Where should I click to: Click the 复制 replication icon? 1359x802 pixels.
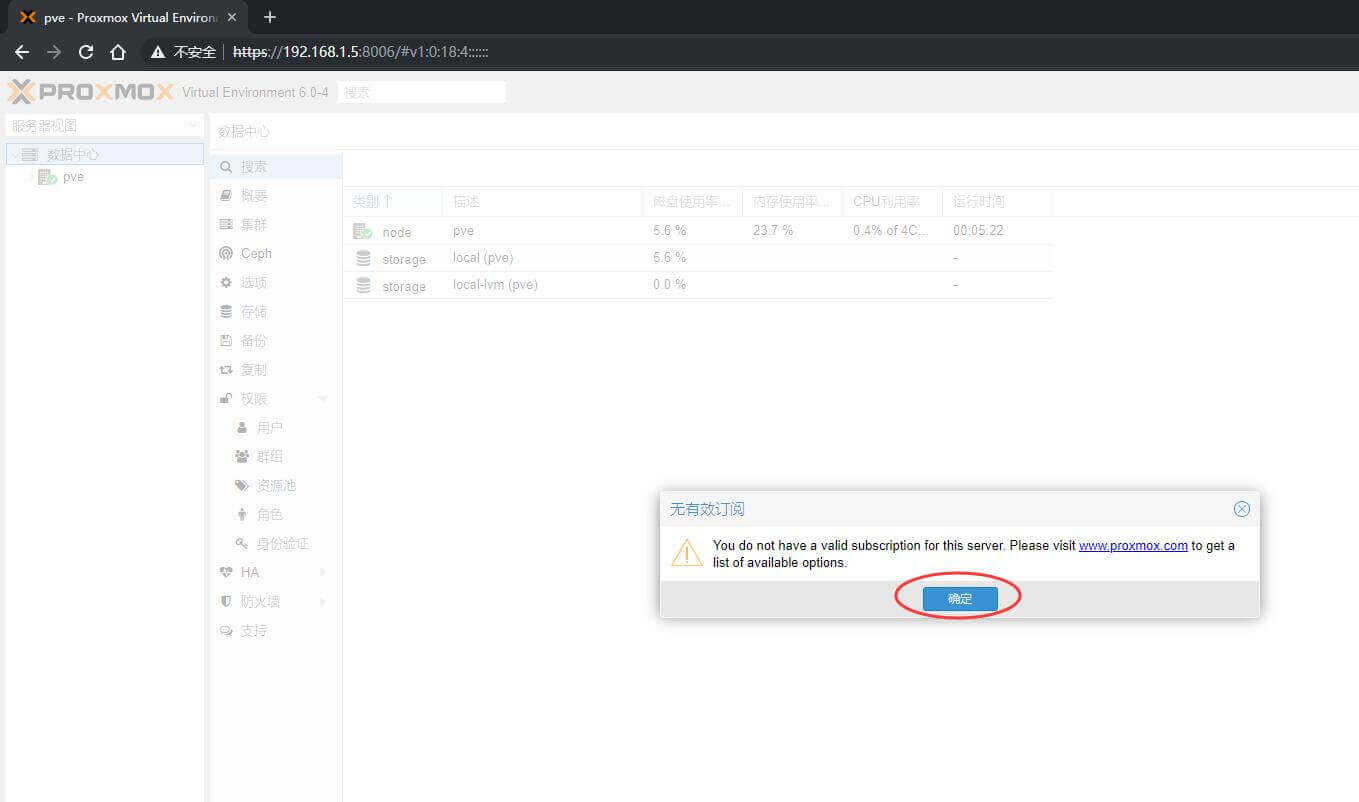tap(226, 370)
